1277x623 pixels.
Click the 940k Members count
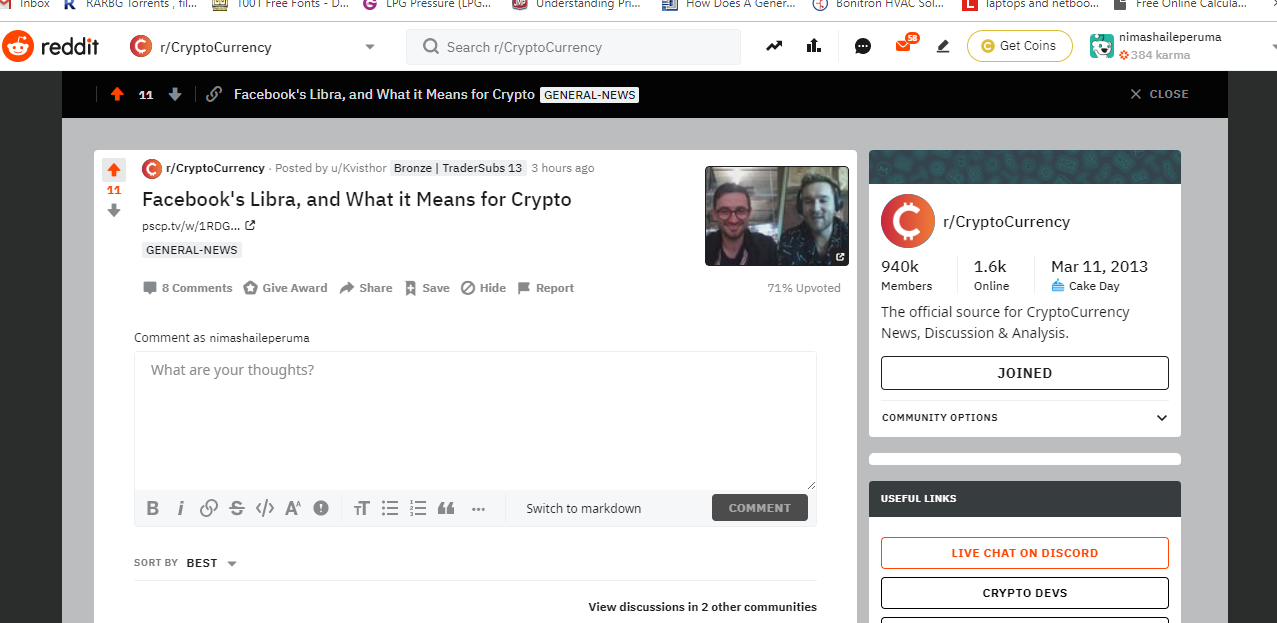(x=906, y=275)
